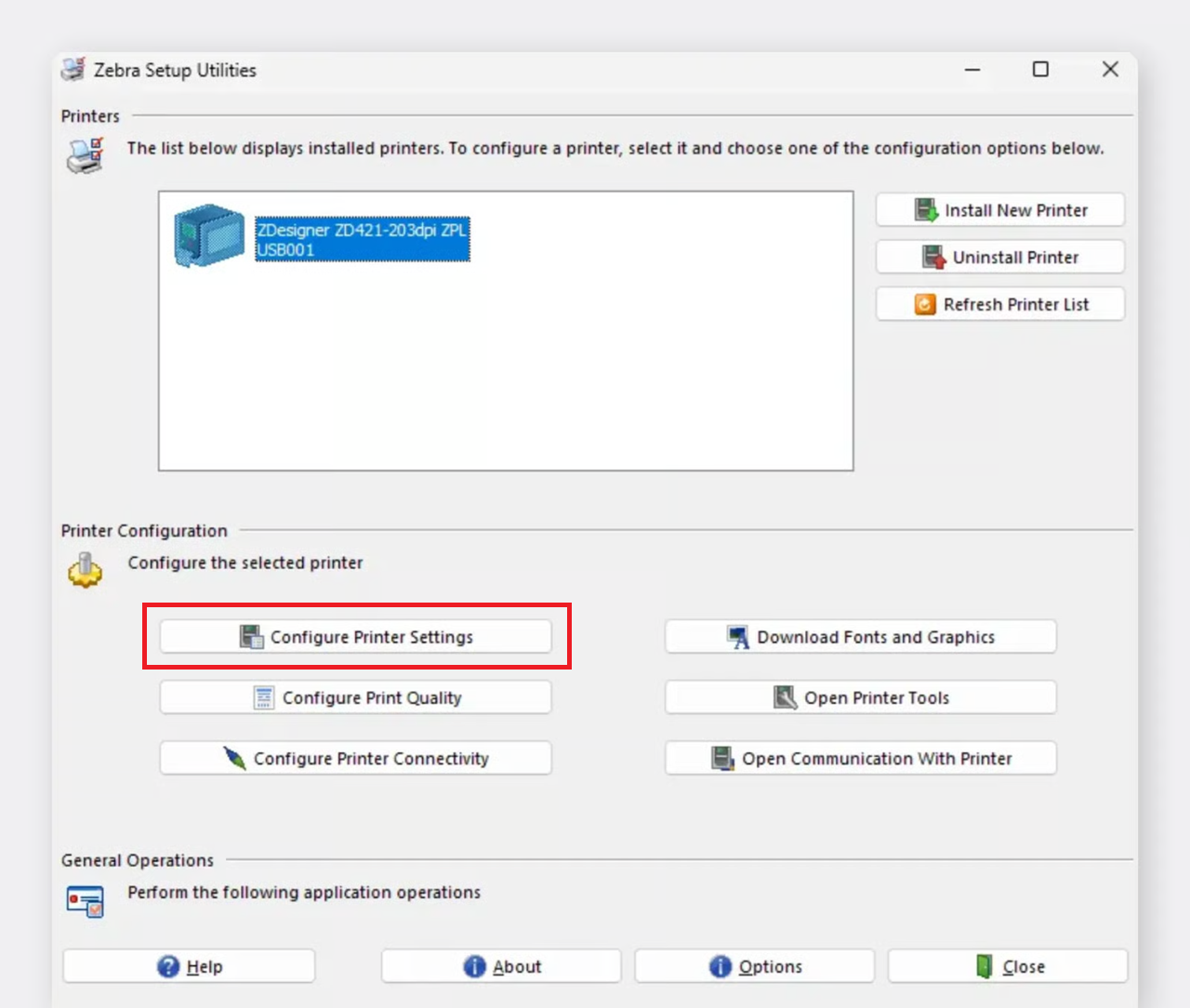Click the Download Fonts and Graphics icon
This screenshot has width=1190, height=1008.
[x=738, y=637]
